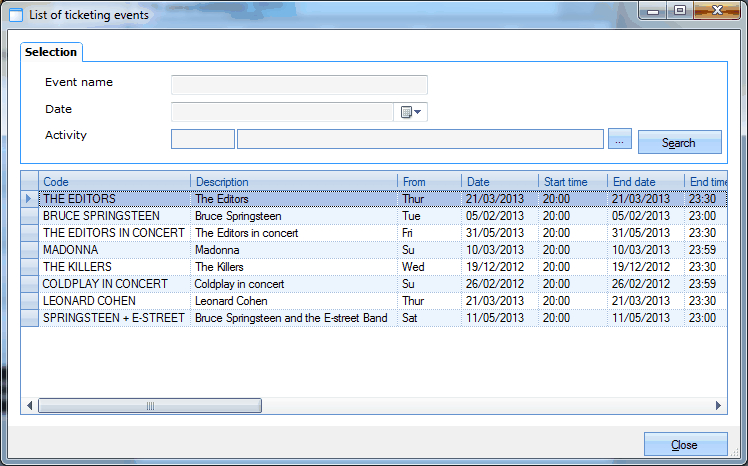The height and width of the screenshot is (466, 748).
Task: Click the Date cell 26/02/2012
Action: click(500, 284)
